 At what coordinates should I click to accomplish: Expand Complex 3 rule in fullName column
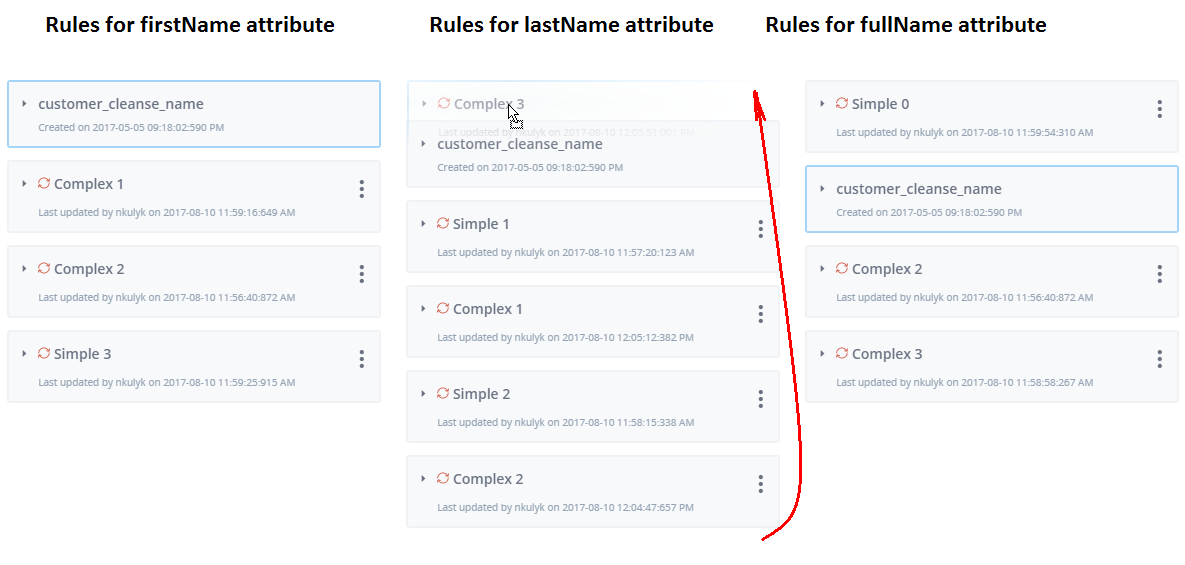click(822, 354)
